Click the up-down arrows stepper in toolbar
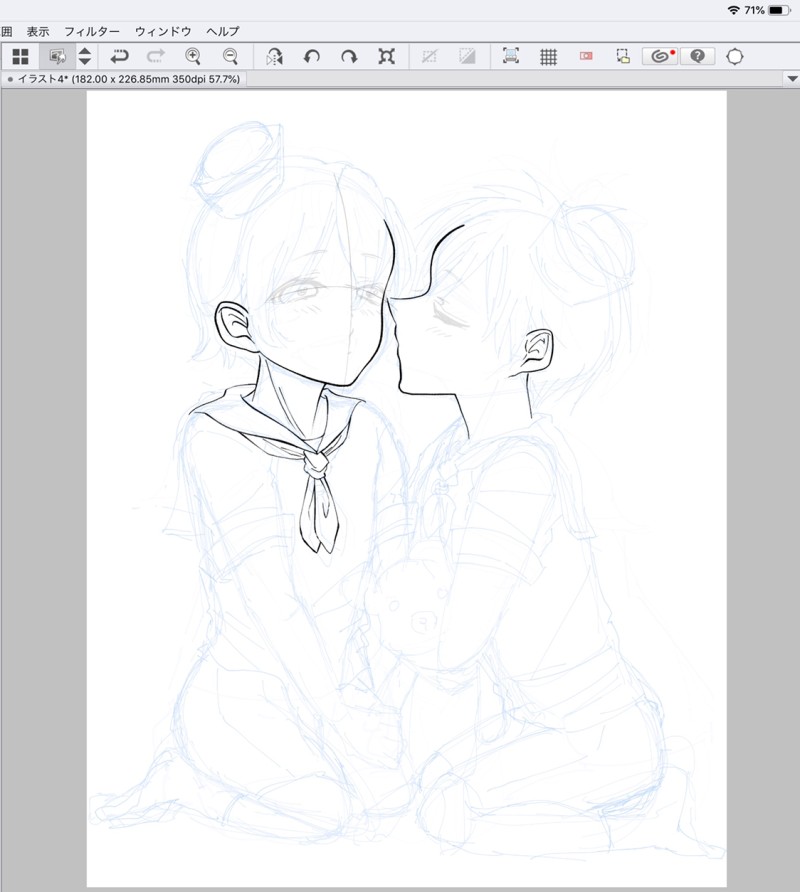 [85, 56]
